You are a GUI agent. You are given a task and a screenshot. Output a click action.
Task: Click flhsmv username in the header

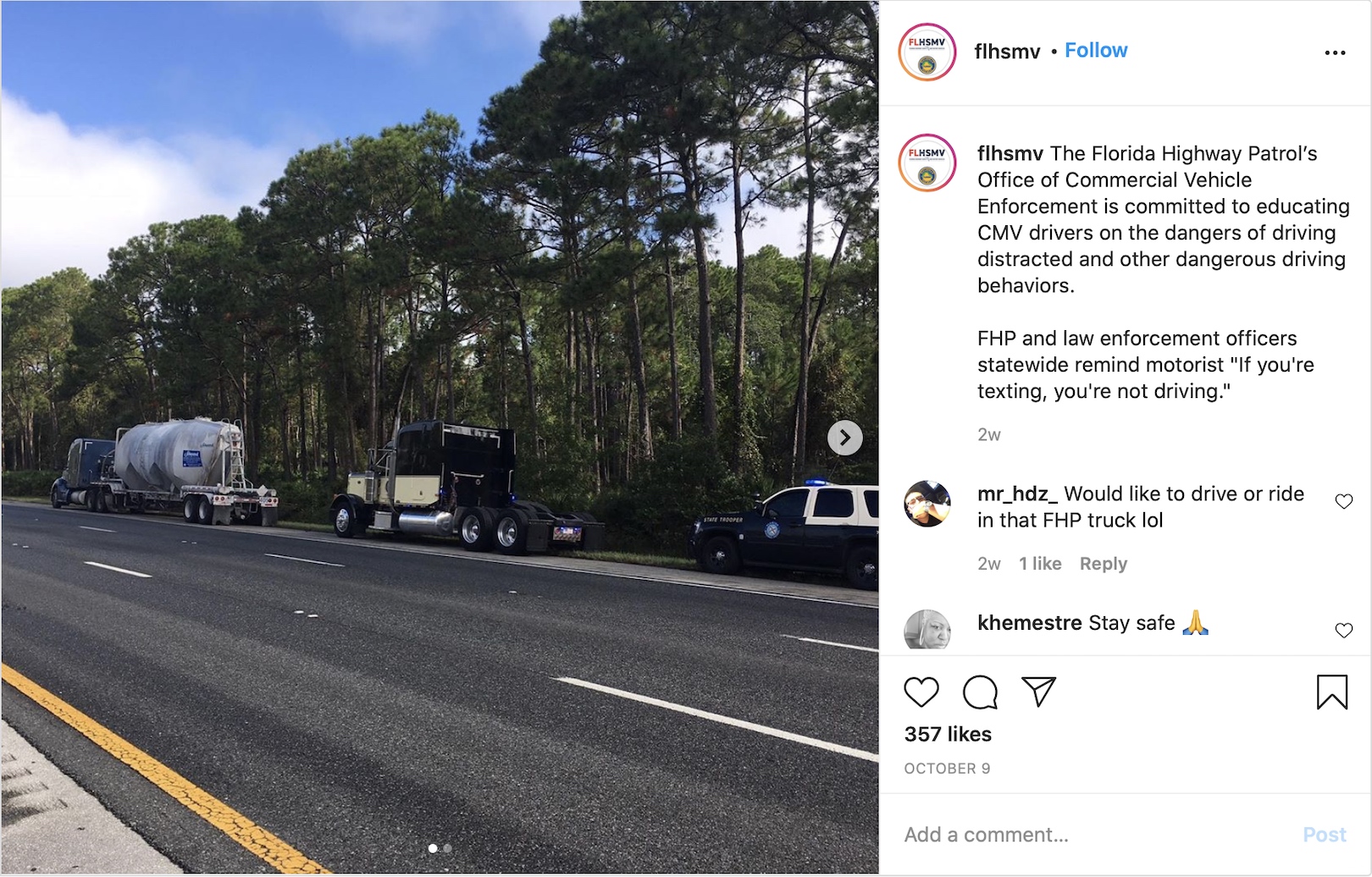[1007, 52]
